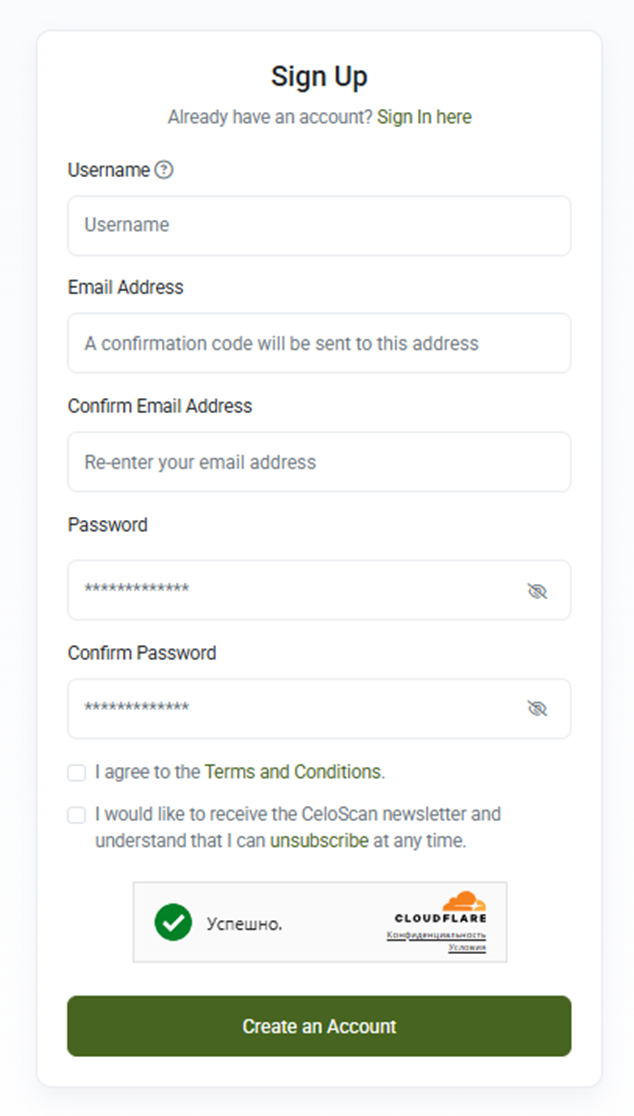Toggle visibility of the Confirm Password field
The height and width of the screenshot is (1116, 634).
coord(537,709)
